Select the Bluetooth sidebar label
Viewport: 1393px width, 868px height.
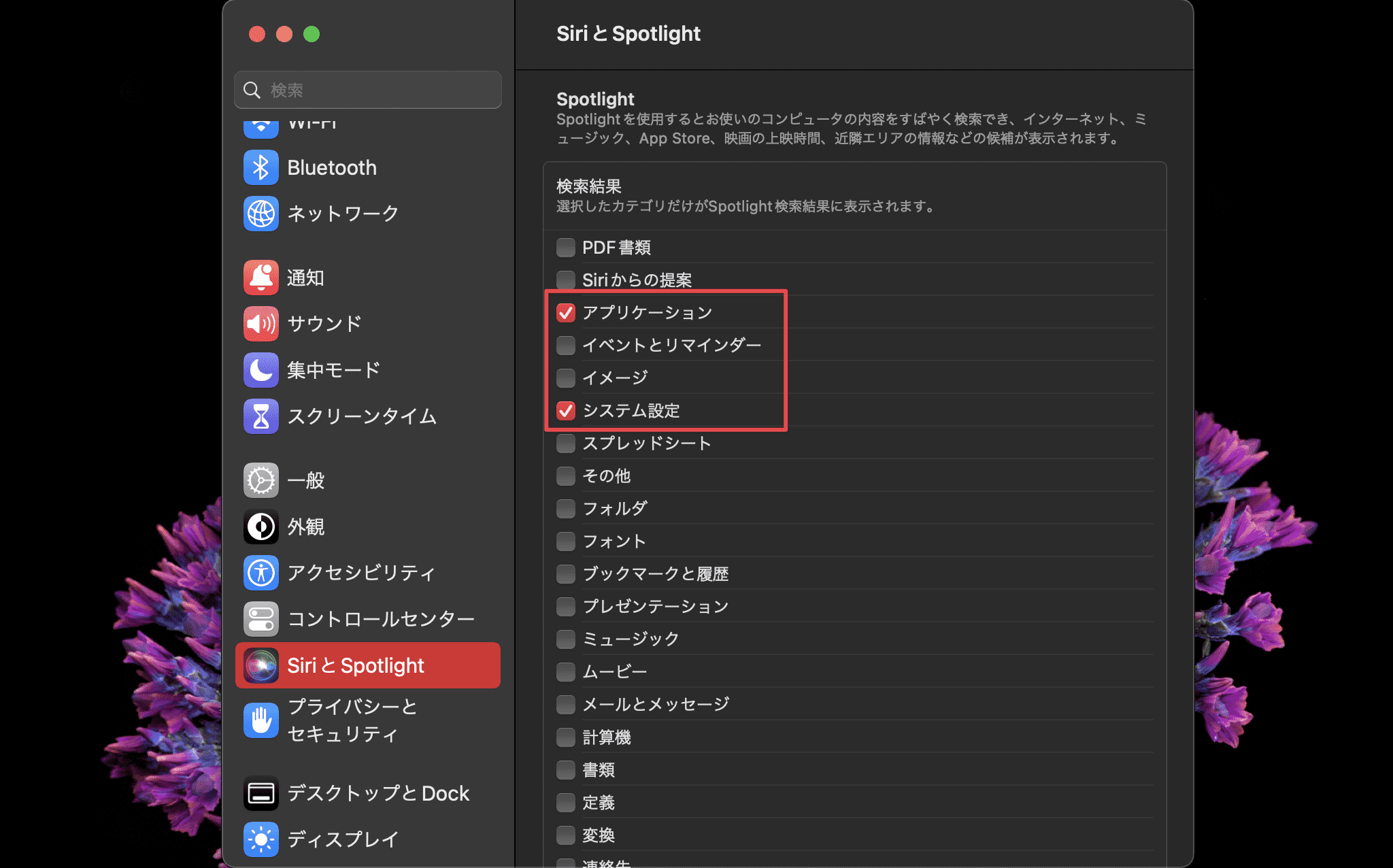click(332, 167)
